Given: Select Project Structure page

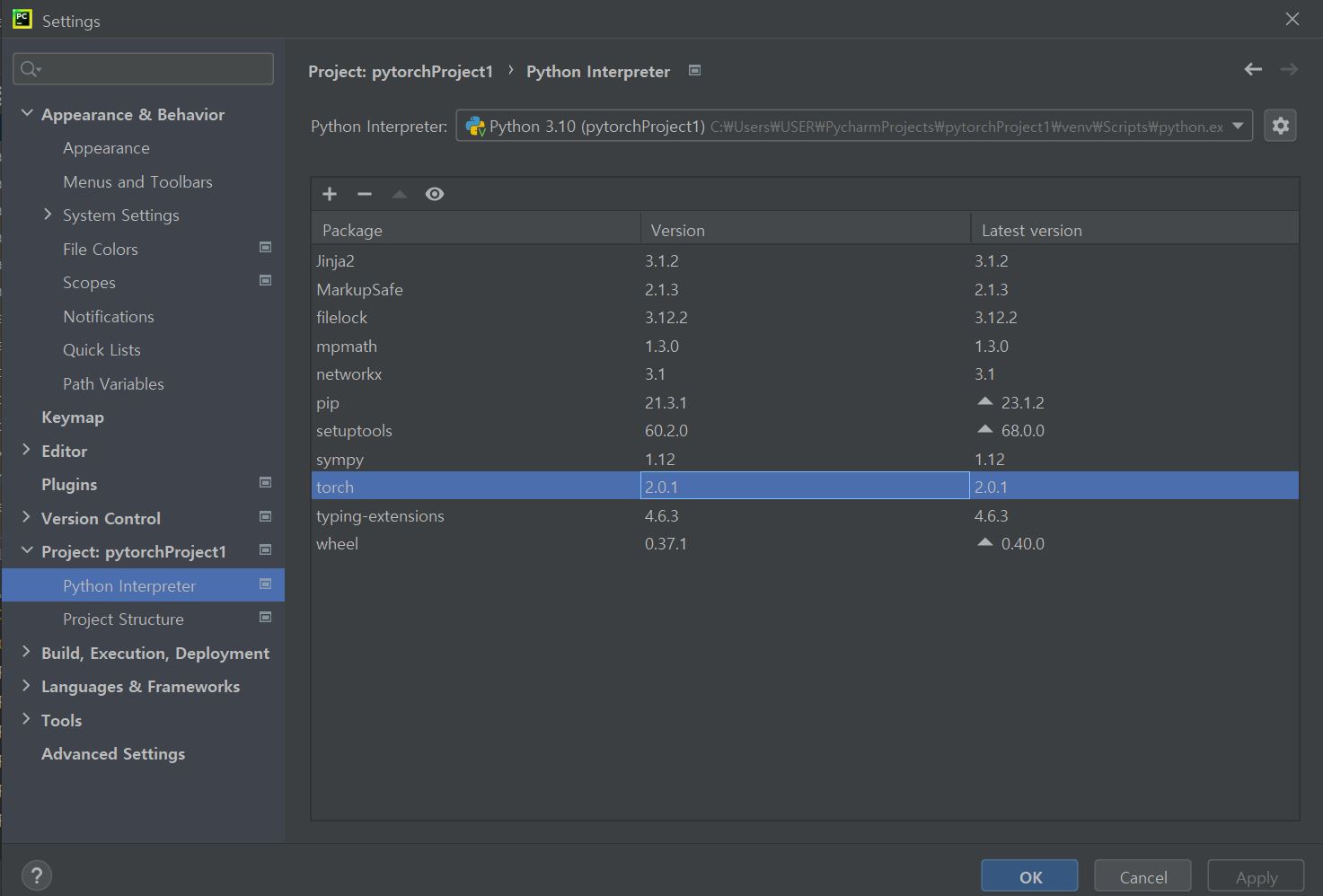Looking at the screenshot, I should point(123,619).
